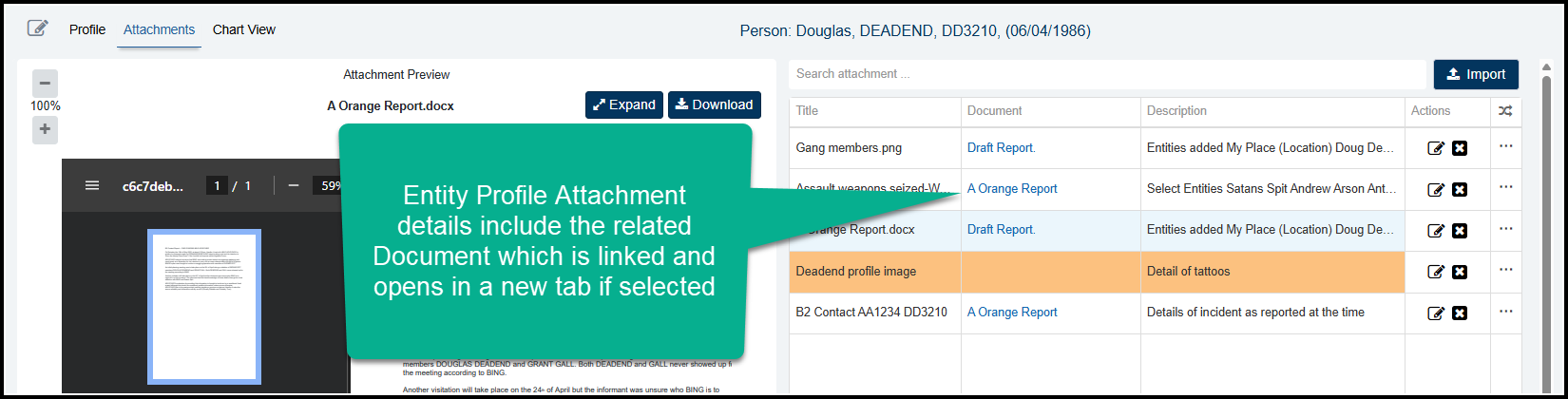The height and width of the screenshot is (399, 1568).
Task: Open more options for Deadend profile image row
Action: click(1505, 270)
